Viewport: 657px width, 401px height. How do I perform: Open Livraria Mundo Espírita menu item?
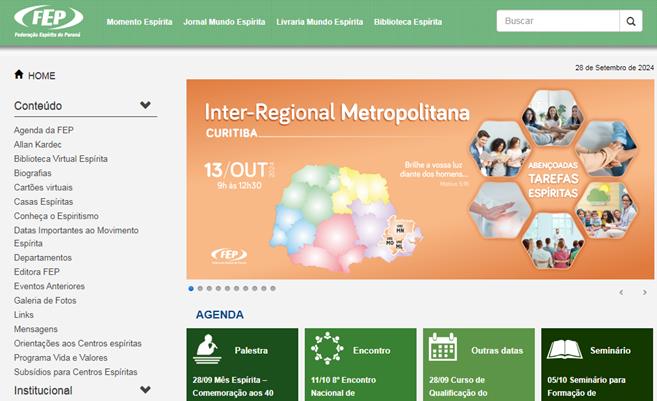tap(320, 22)
